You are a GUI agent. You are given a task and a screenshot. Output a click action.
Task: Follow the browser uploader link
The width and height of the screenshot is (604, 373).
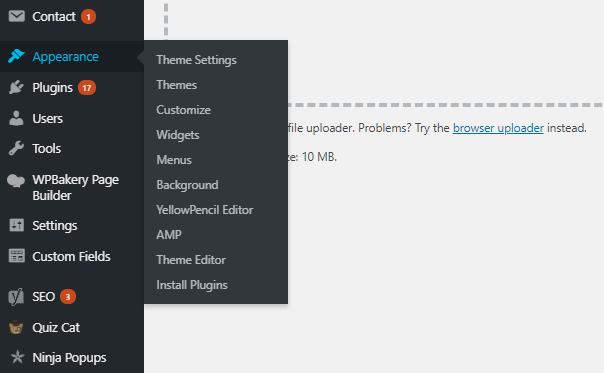coord(498,128)
